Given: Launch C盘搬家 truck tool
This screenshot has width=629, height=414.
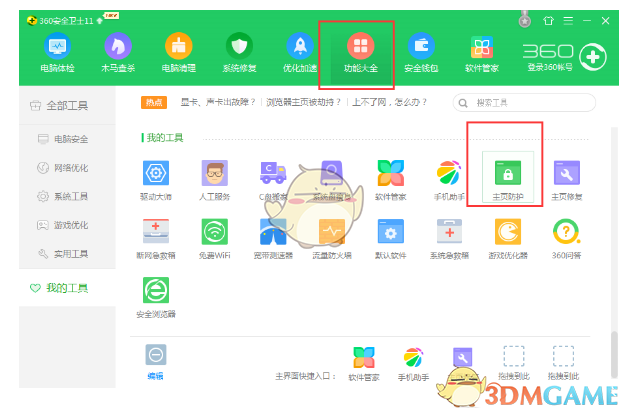Looking at the screenshot, I should click(273, 180).
